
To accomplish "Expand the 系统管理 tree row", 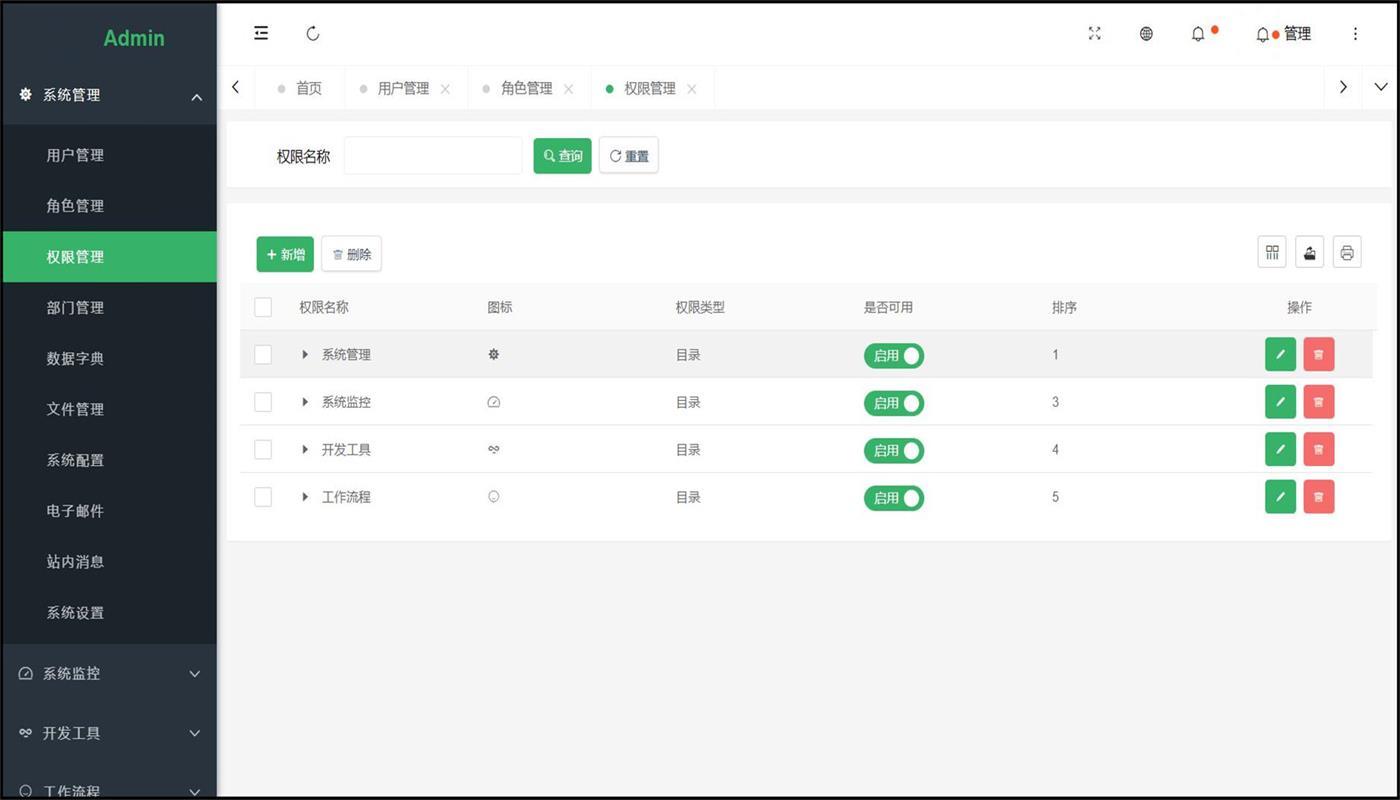I will 305,354.
